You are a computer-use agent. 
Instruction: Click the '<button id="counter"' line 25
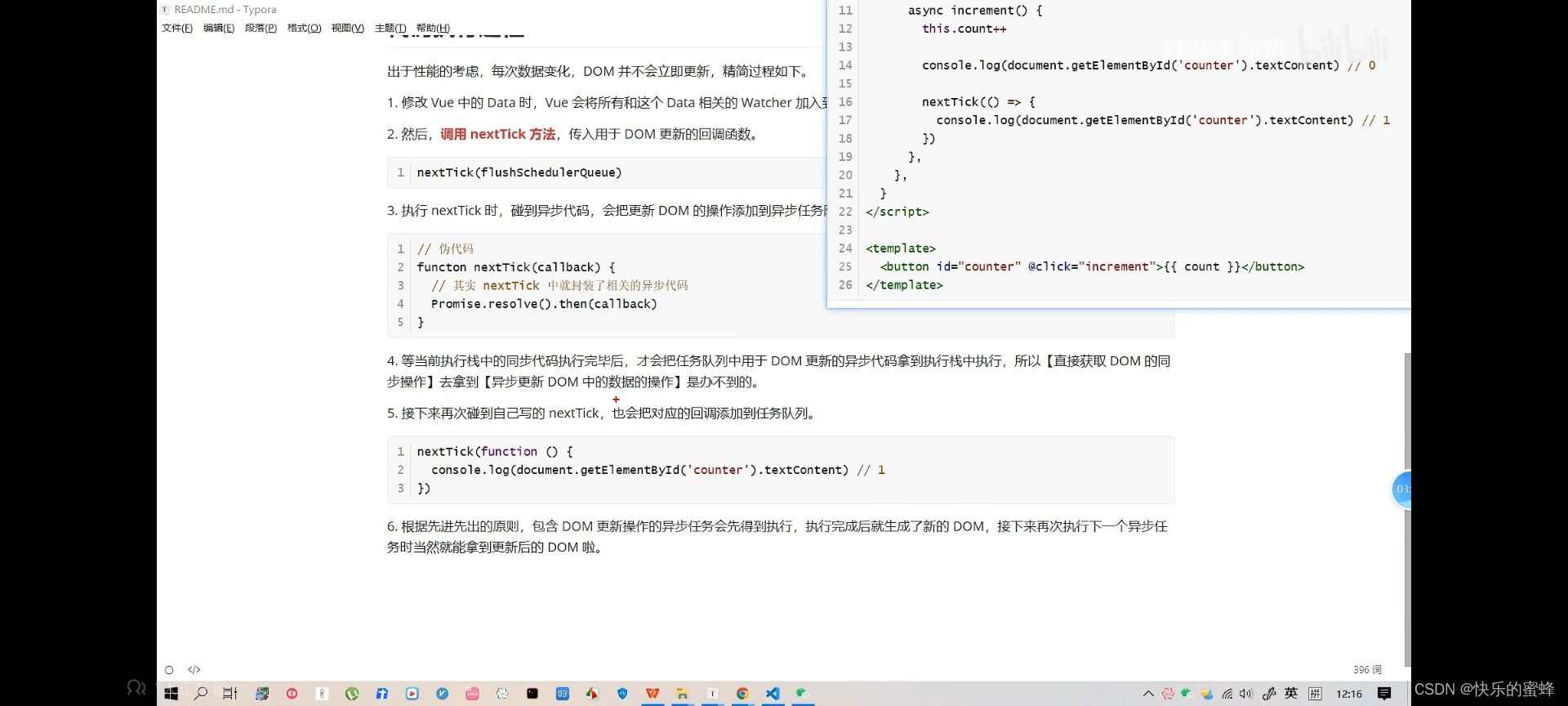tap(1092, 266)
